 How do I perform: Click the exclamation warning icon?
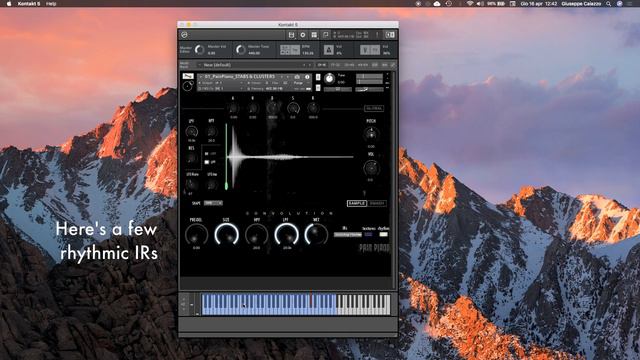(x=377, y=35)
